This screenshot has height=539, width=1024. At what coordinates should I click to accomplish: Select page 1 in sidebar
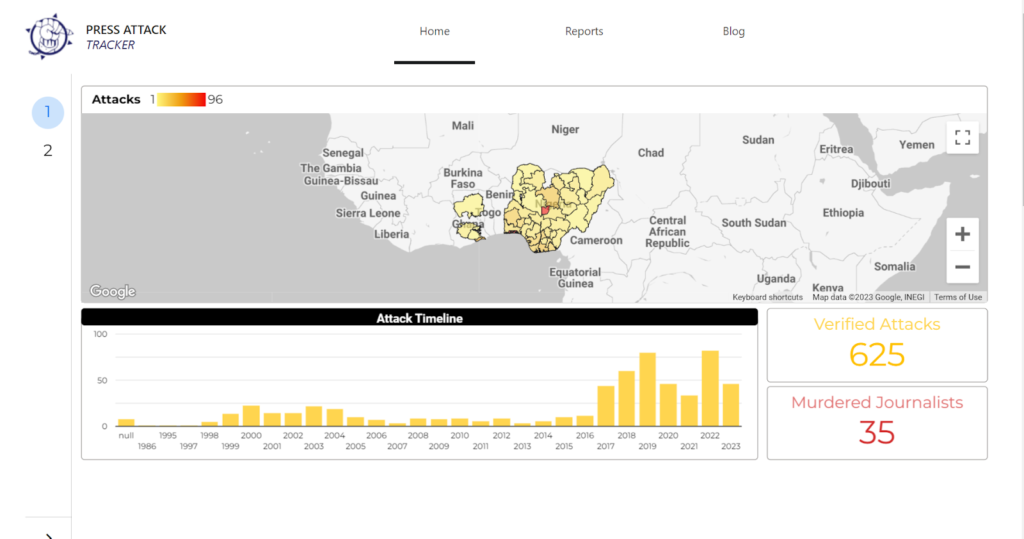[47, 112]
